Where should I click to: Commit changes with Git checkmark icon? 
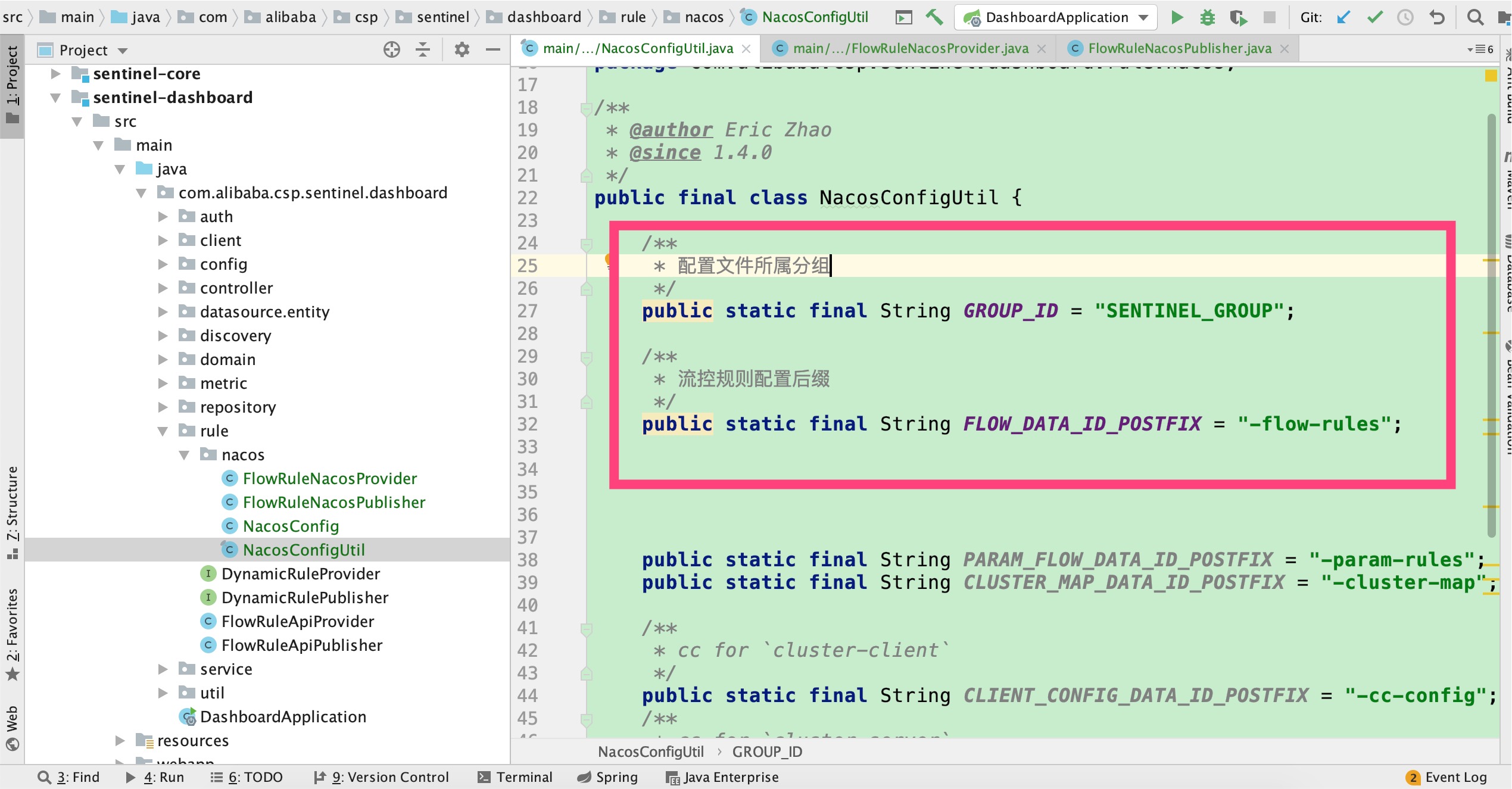tap(1374, 17)
